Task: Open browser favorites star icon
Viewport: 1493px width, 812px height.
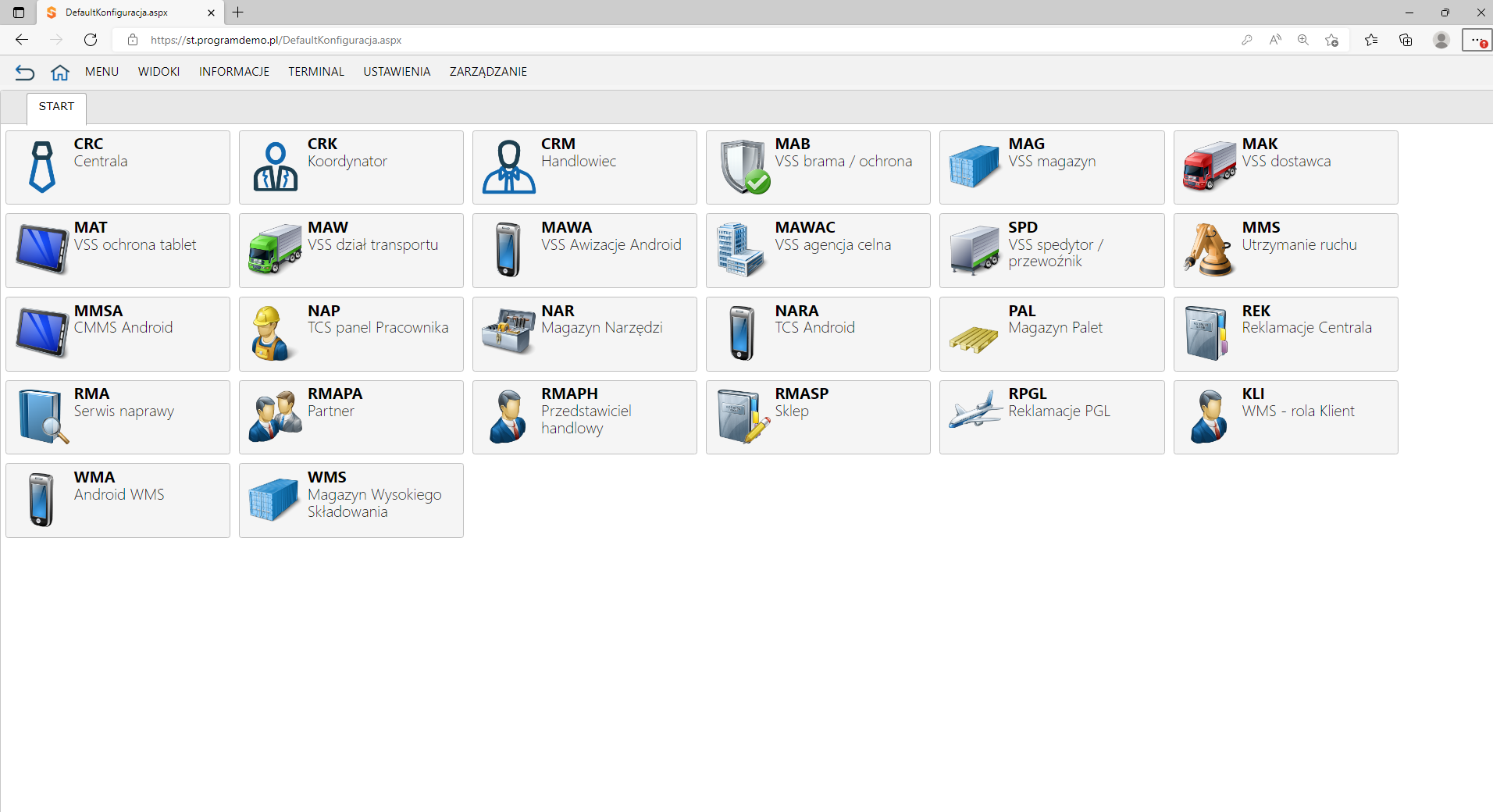Action: (1370, 40)
